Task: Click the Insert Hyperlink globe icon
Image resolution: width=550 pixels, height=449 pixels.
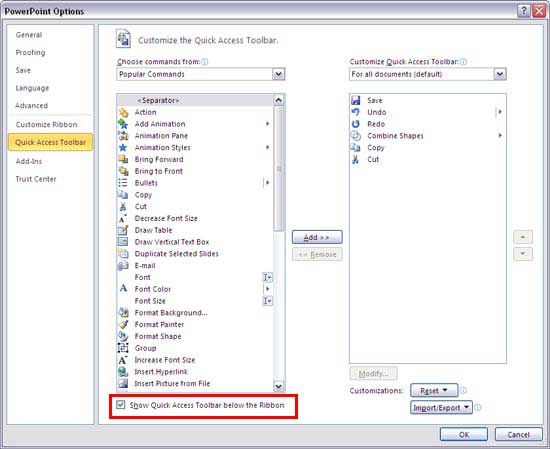Action: click(123, 371)
